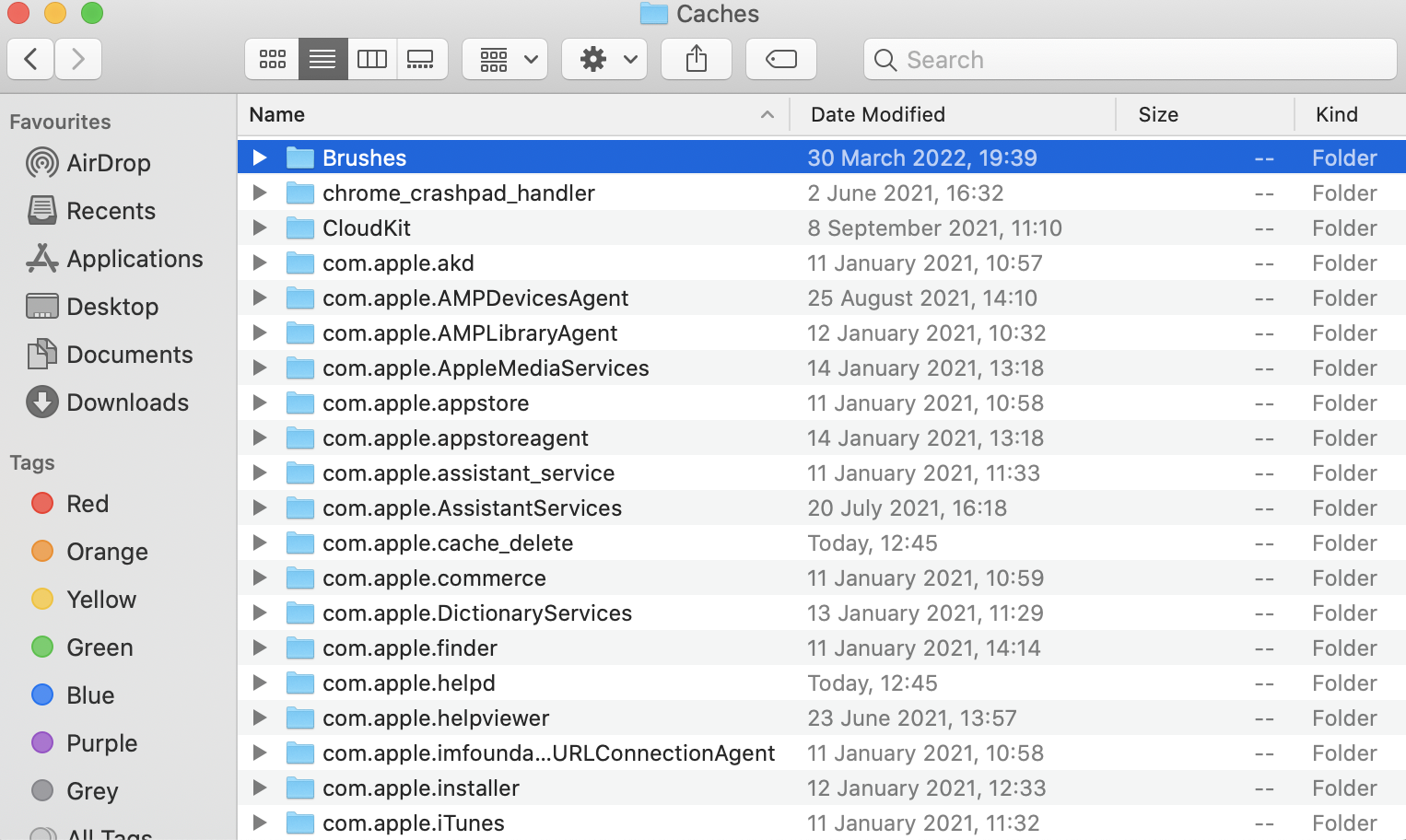Select the com.apple.DictionaryServices row
Viewport: 1406px width, 840px height.
pos(822,613)
